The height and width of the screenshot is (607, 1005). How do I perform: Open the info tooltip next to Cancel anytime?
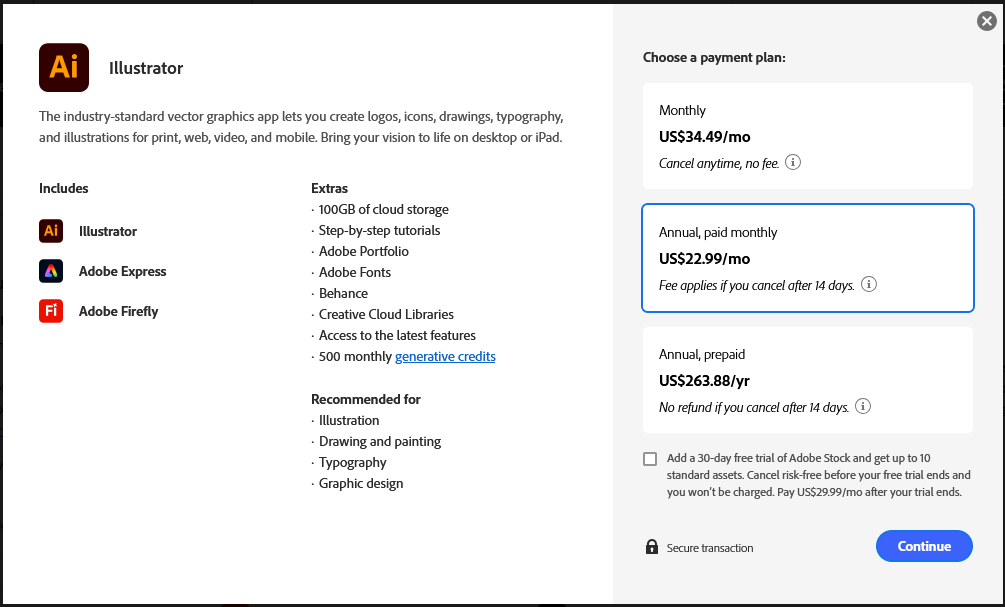pos(793,162)
